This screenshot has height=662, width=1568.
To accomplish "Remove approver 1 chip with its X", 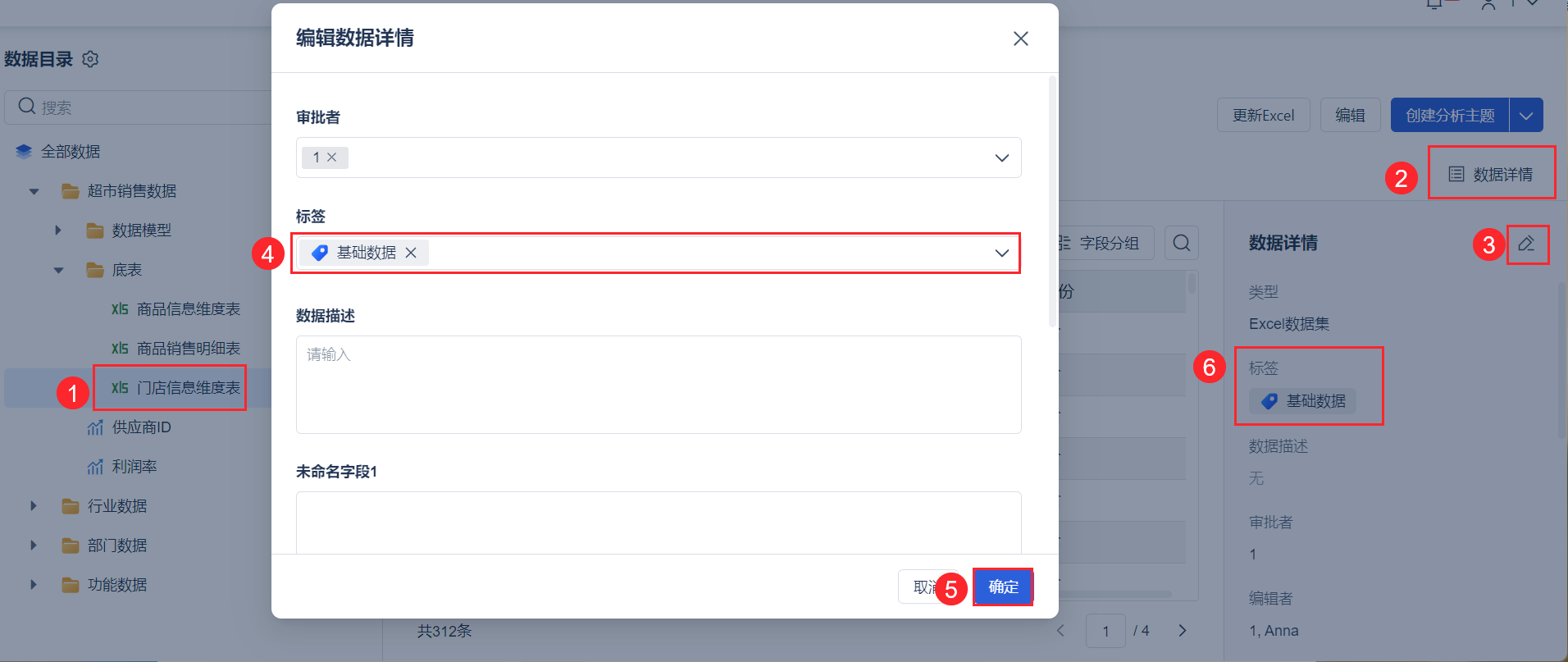I will point(332,158).
